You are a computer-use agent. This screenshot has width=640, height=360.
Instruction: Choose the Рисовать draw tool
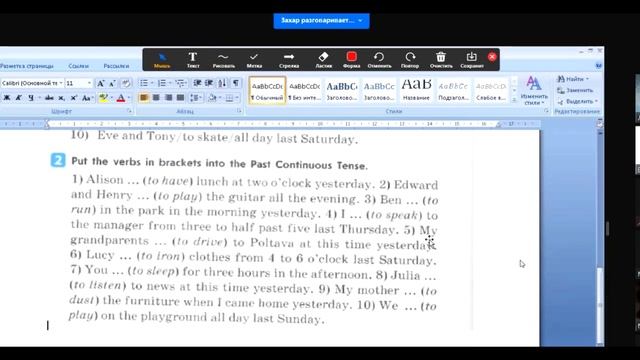coord(223,60)
